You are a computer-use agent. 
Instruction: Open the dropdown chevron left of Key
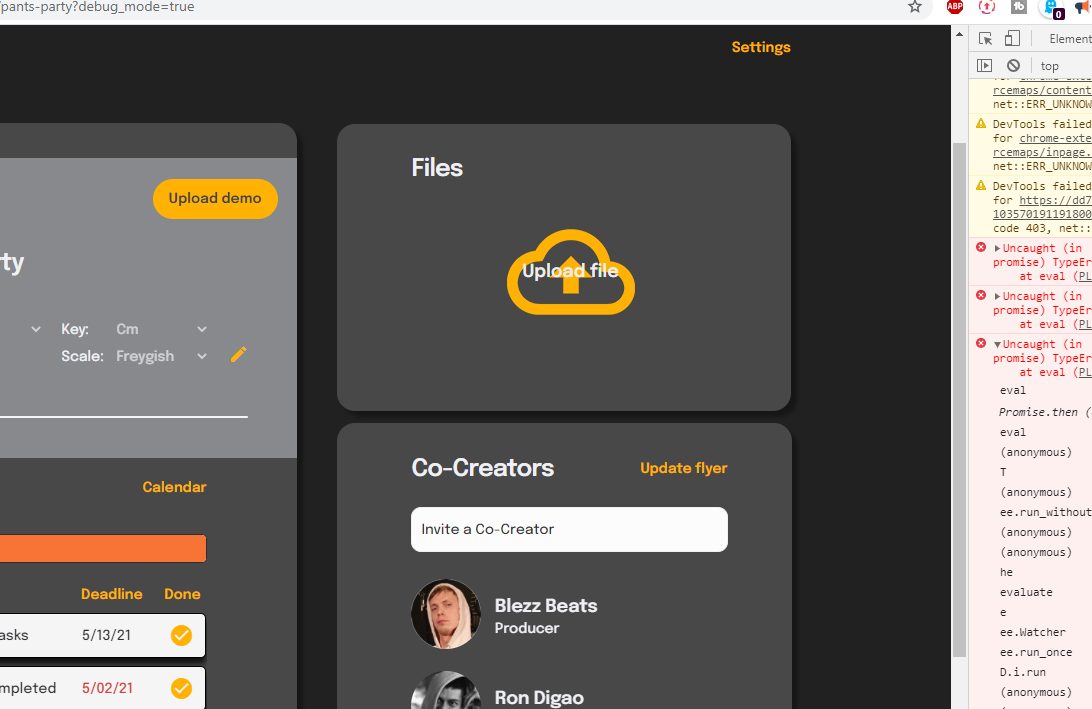coord(36,329)
